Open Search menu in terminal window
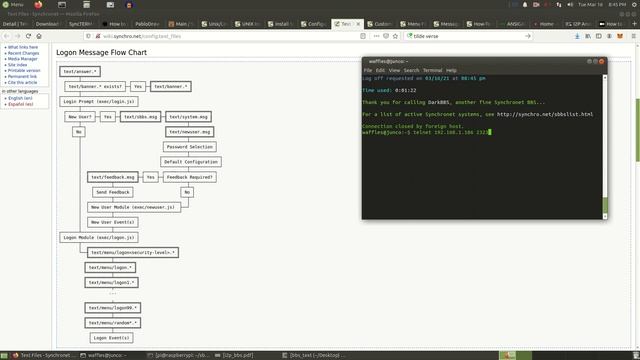640x360 pixels. click(x=411, y=70)
